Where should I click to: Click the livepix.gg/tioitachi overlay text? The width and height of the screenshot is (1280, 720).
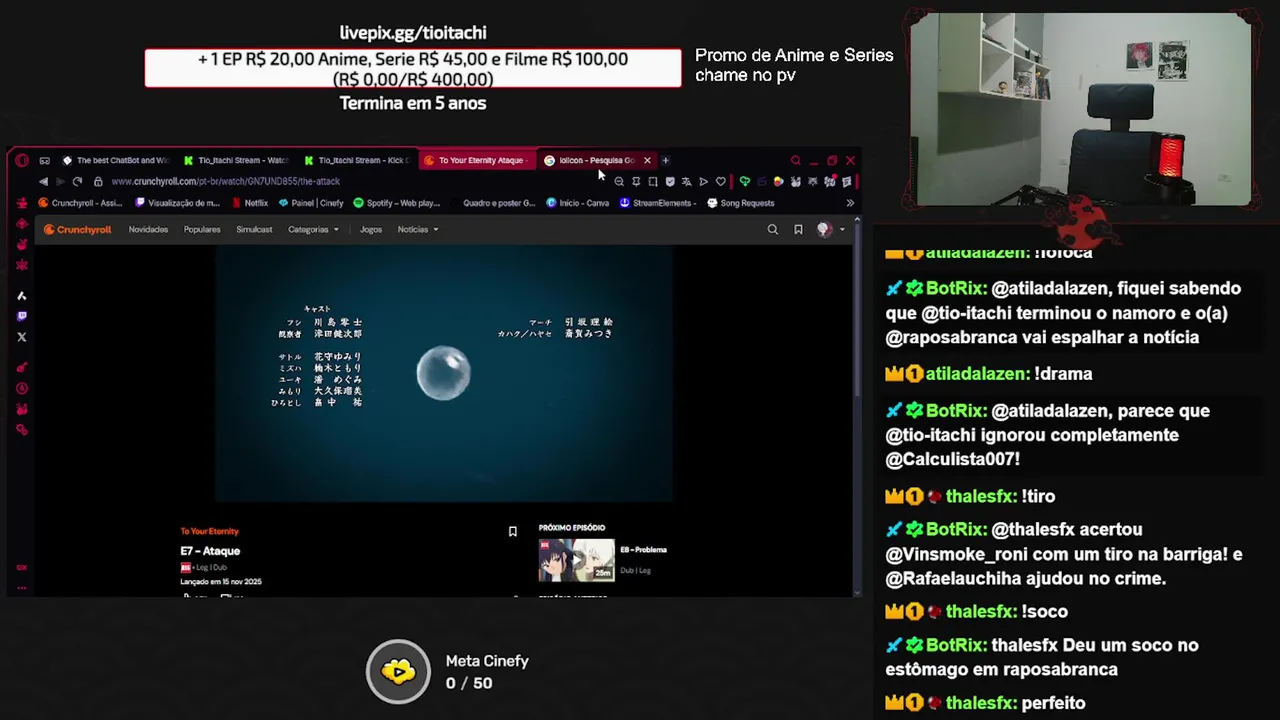pos(413,33)
